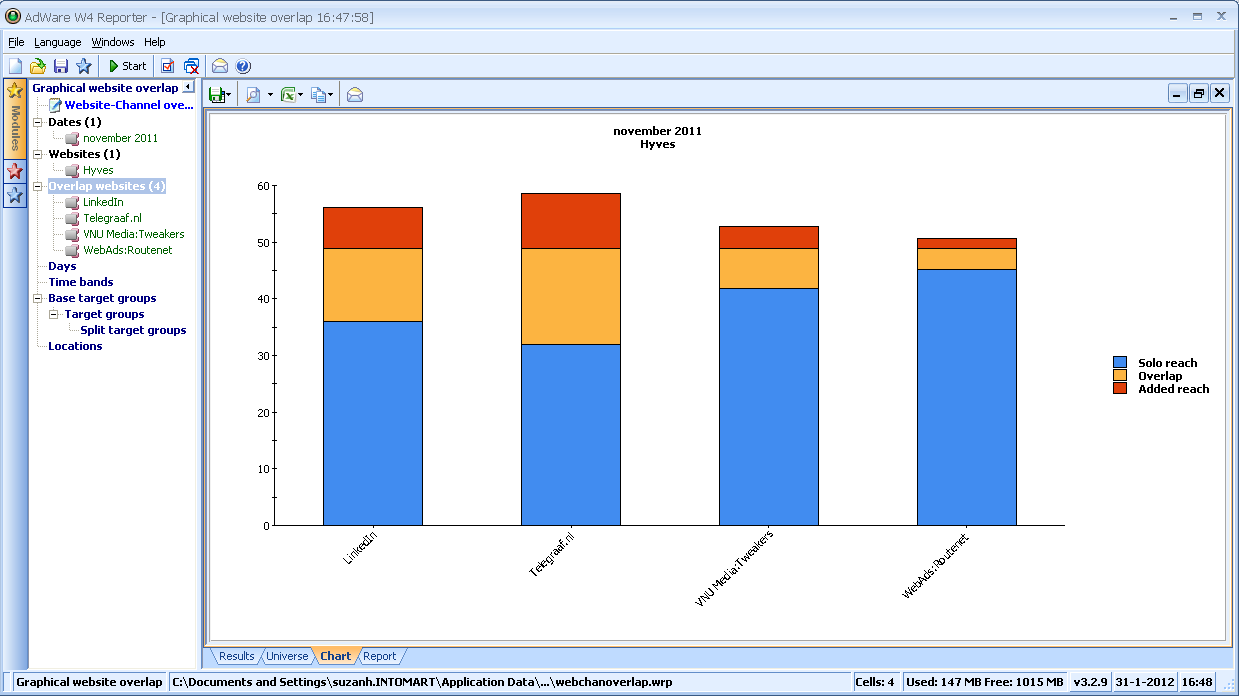Open the Language menu
1239x696 pixels.
[x=58, y=42]
